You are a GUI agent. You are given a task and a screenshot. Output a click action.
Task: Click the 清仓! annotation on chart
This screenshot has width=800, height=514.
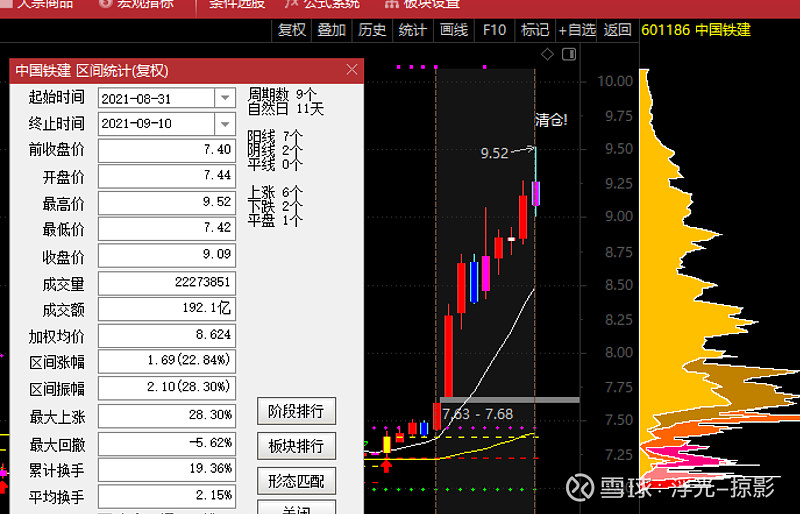tap(551, 120)
